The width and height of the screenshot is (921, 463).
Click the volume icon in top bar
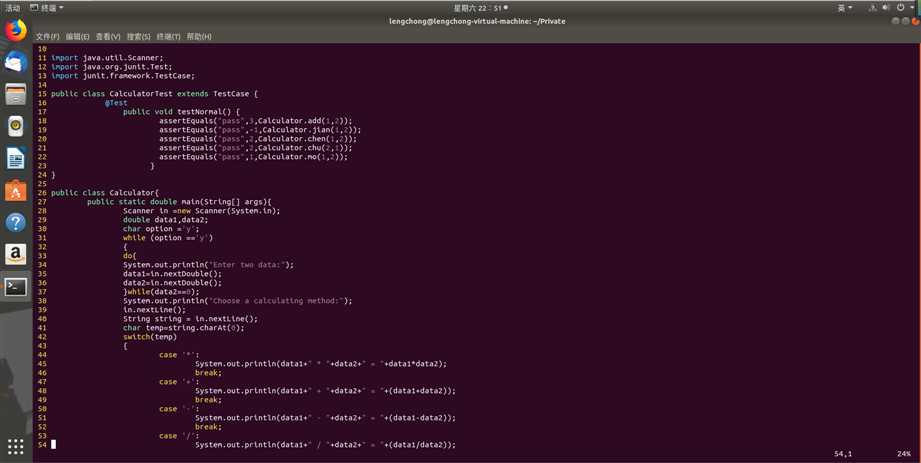tap(886, 8)
